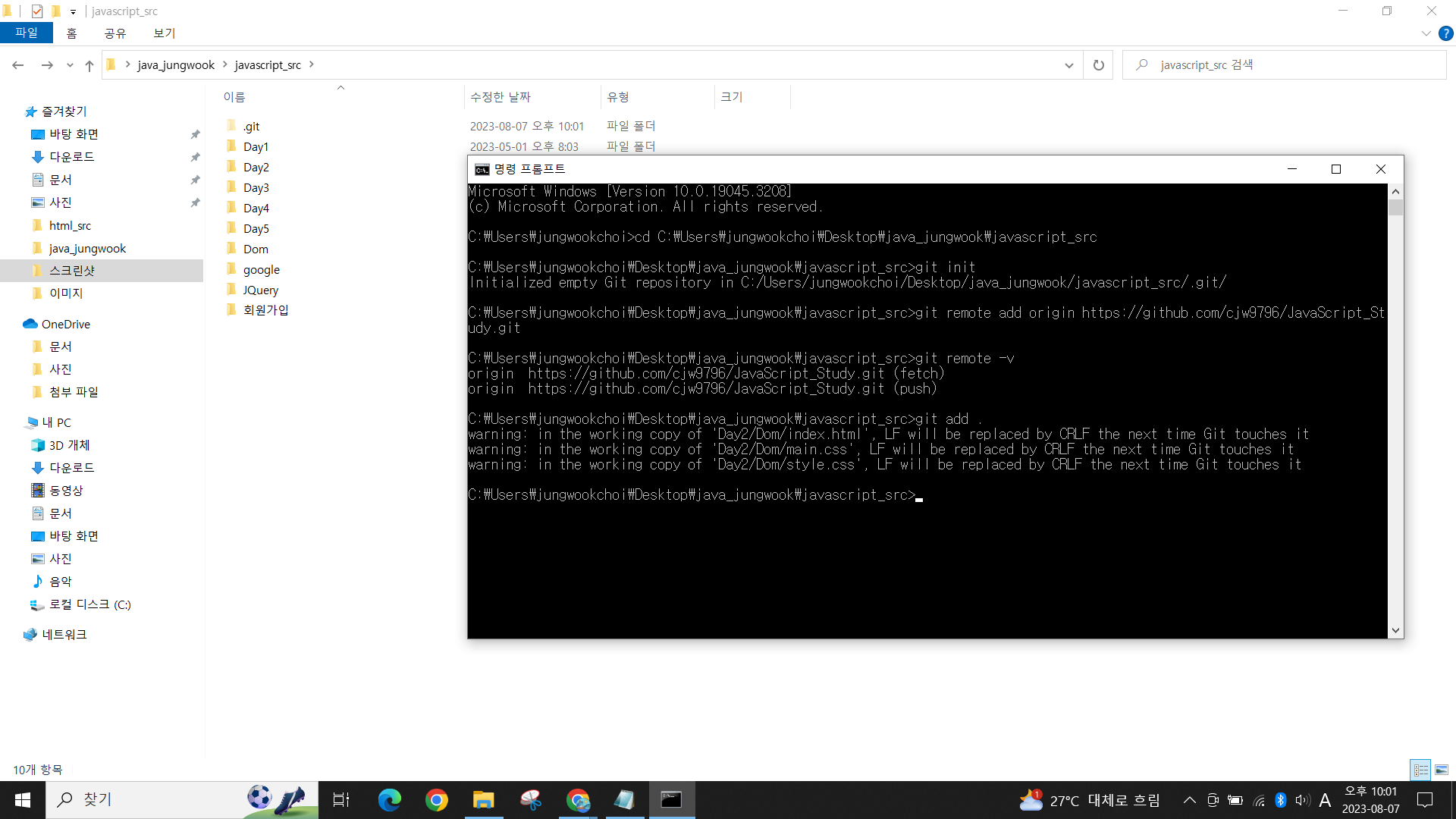1456x819 pixels.
Task: Sort files by 수정한 날짜 column
Action: click(x=500, y=97)
